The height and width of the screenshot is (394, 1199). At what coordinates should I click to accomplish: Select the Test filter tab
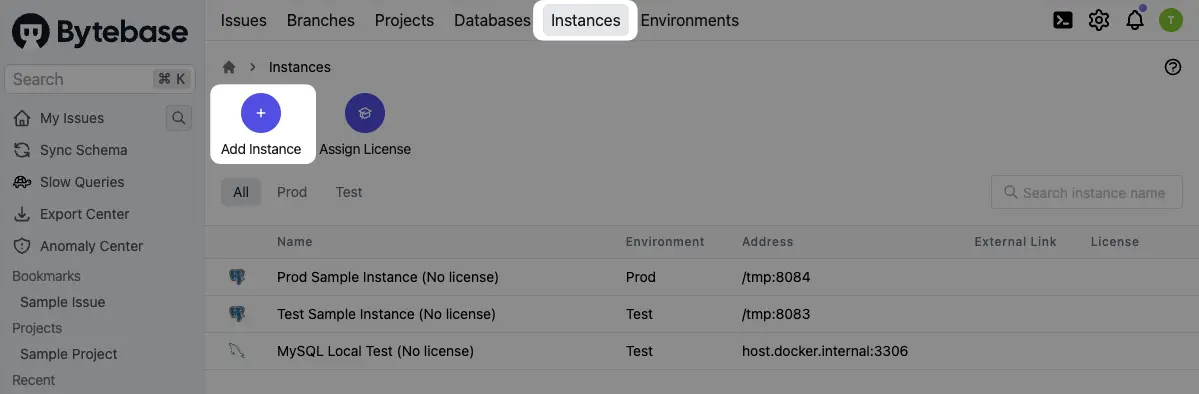[x=349, y=192]
